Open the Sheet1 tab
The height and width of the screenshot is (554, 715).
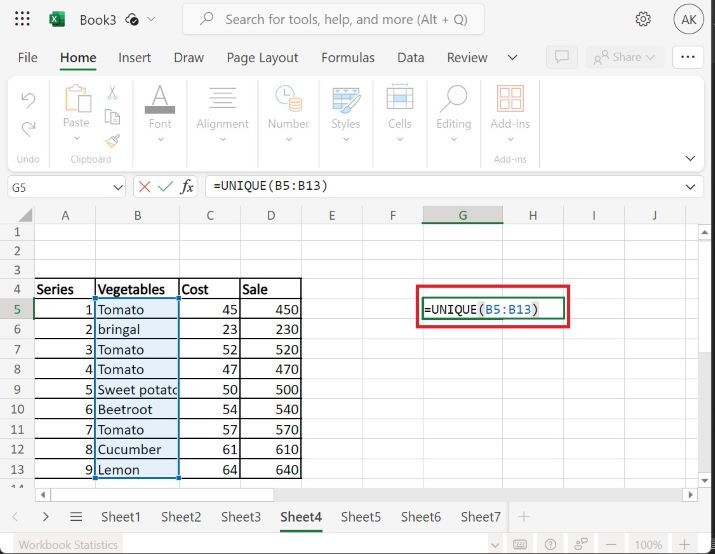(x=121, y=517)
